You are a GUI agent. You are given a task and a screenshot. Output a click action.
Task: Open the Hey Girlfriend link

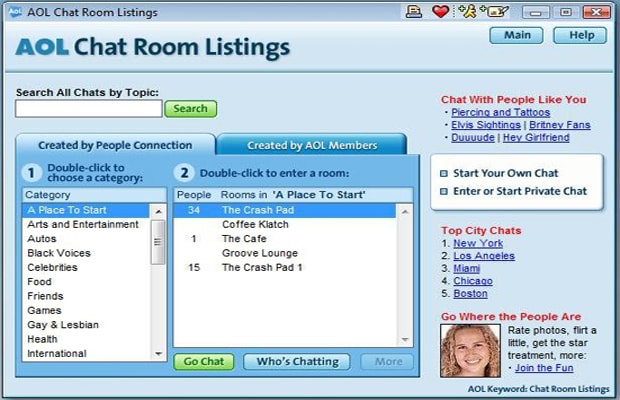(536, 138)
